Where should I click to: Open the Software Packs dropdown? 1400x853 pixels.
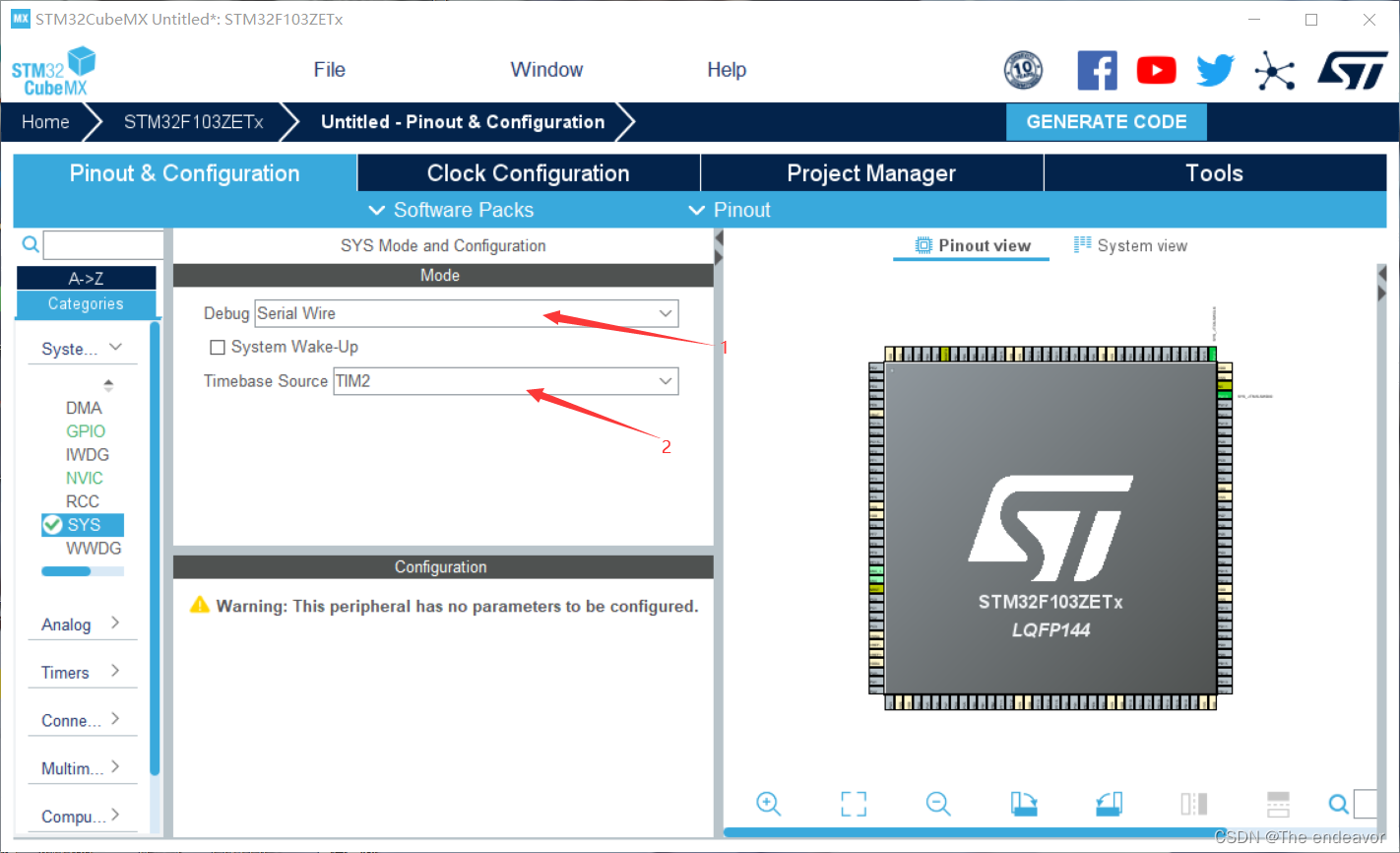451,210
